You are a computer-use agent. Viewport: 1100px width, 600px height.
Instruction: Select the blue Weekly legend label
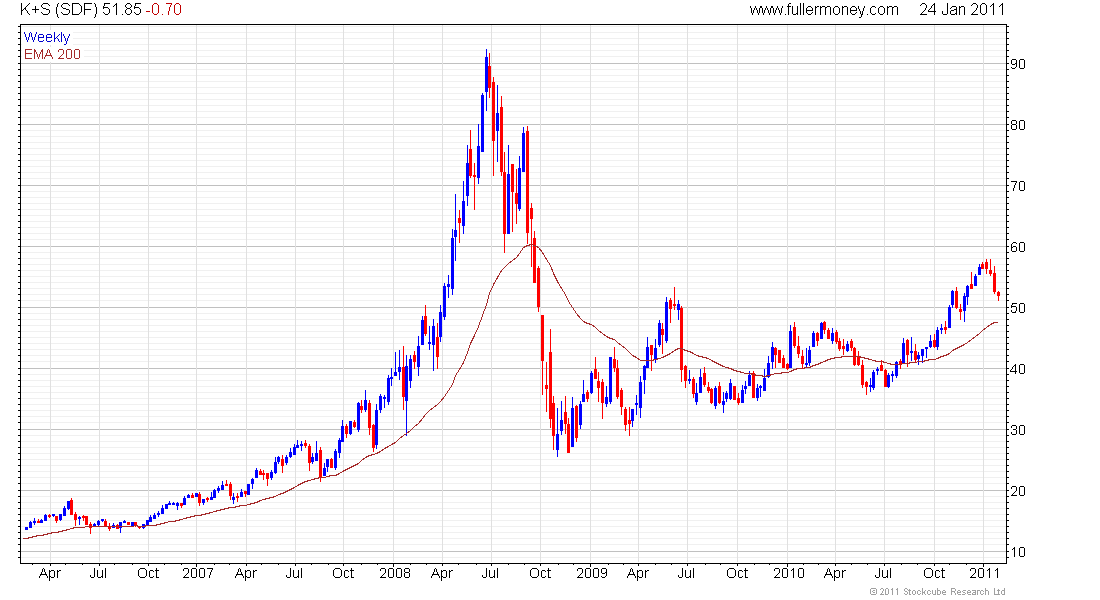(47, 37)
